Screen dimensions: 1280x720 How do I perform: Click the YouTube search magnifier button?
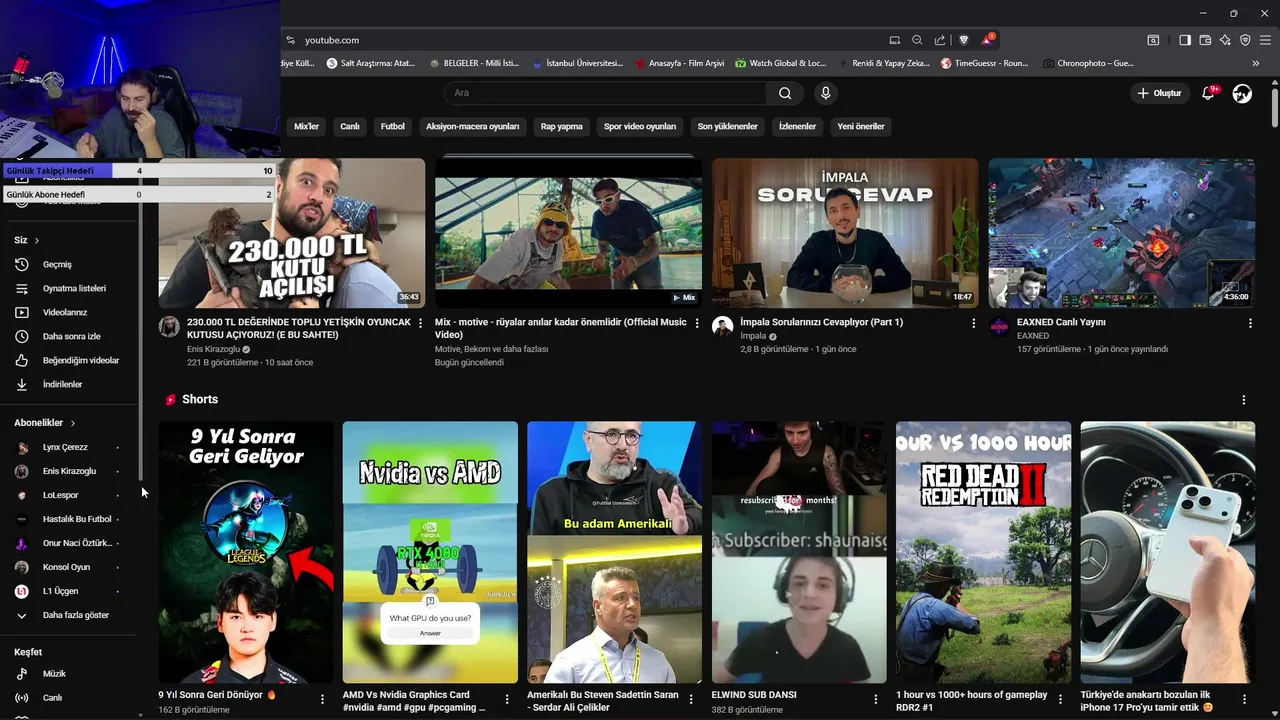(785, 93)
